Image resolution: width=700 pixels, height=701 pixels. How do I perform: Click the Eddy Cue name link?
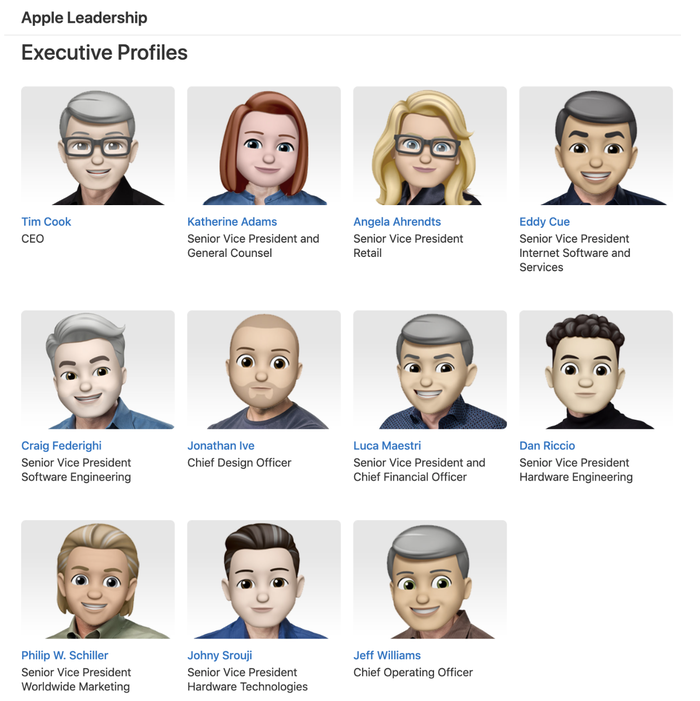tap(544, 222)
